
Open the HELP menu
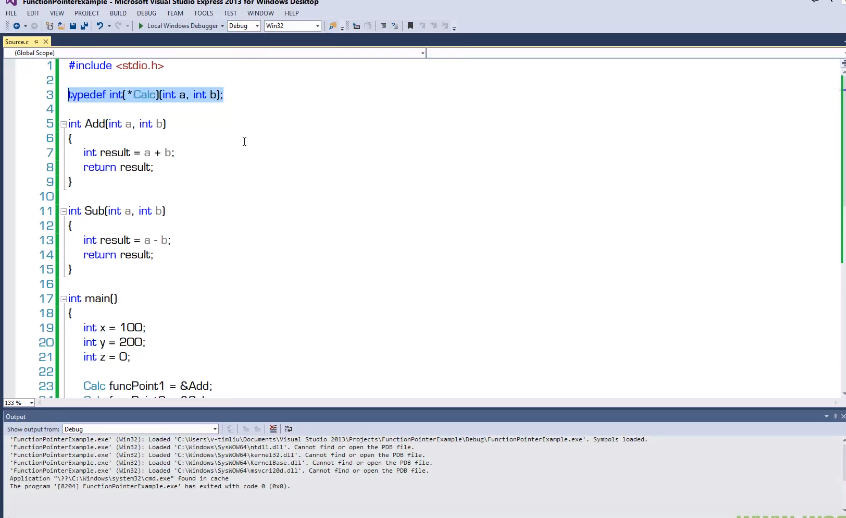(x=291, y=13)
